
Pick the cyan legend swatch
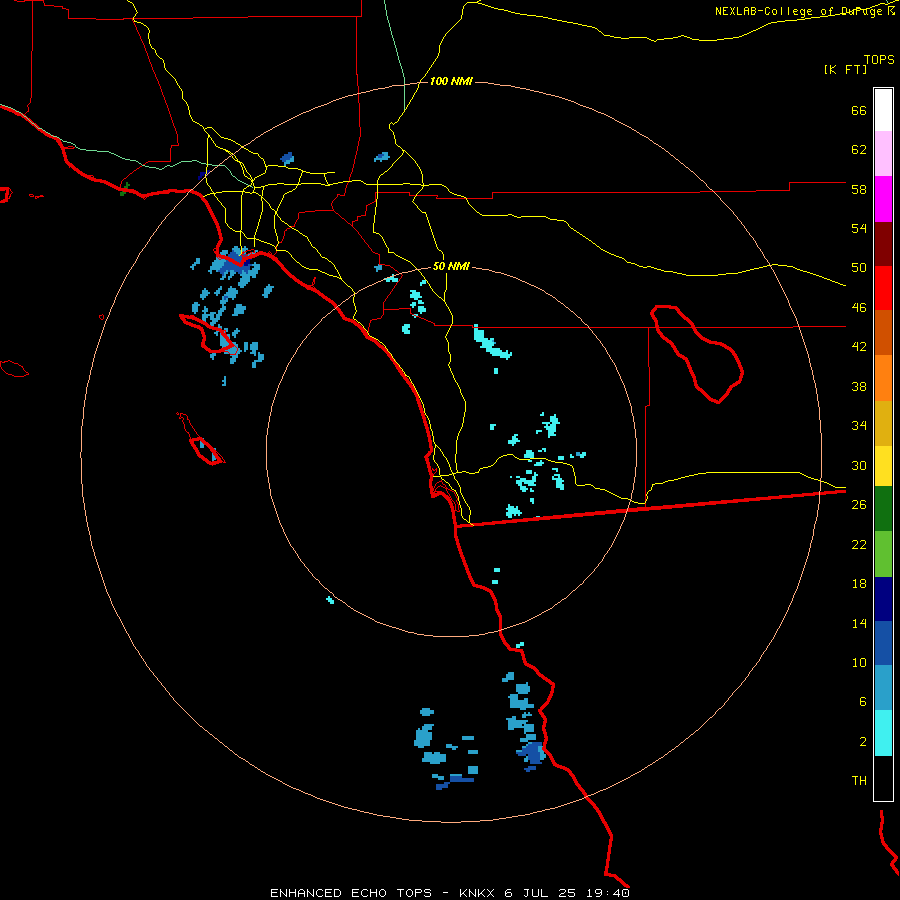[883, 733]
